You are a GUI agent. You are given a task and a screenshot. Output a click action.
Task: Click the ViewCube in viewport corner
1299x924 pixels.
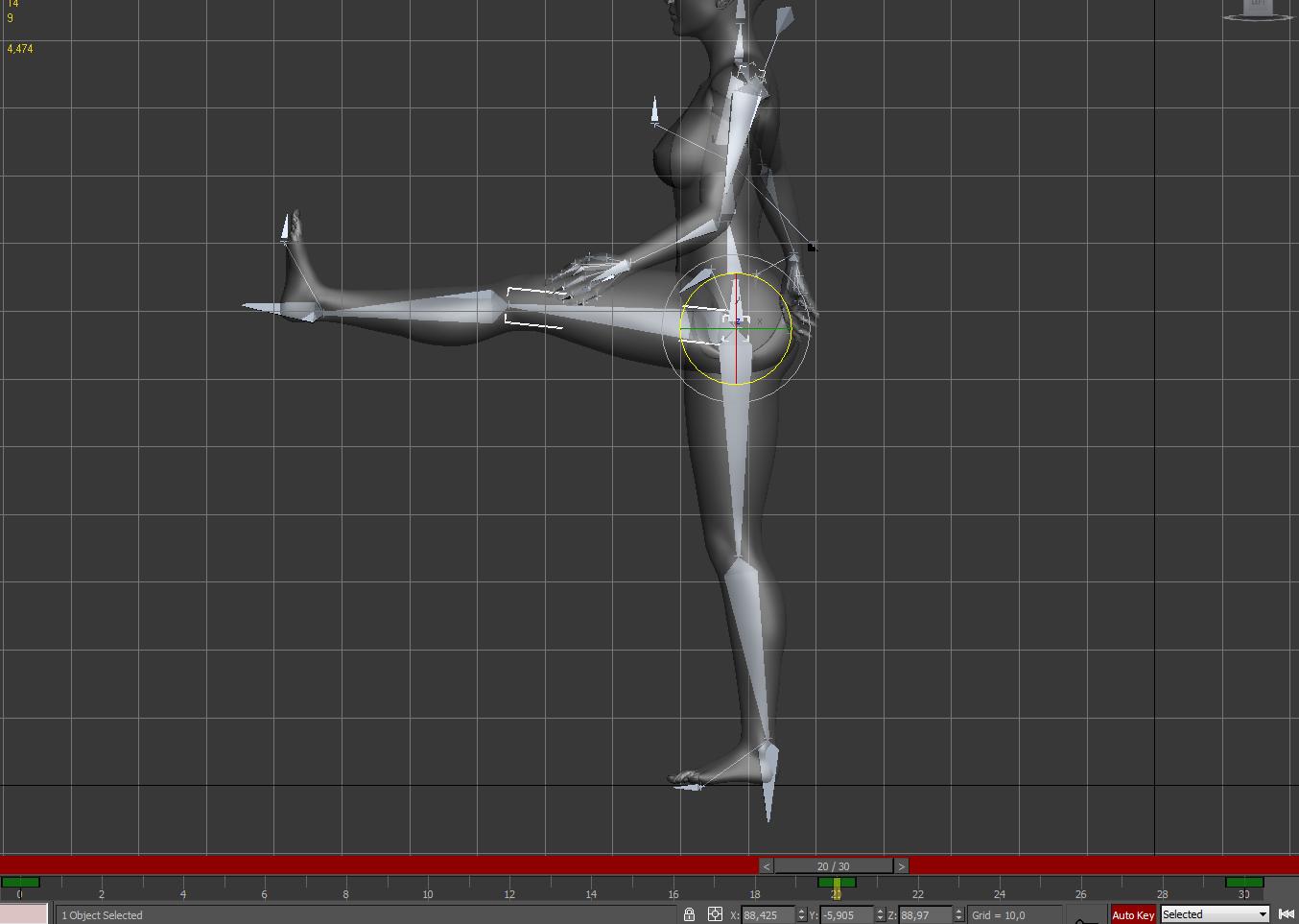point(1258,10)
